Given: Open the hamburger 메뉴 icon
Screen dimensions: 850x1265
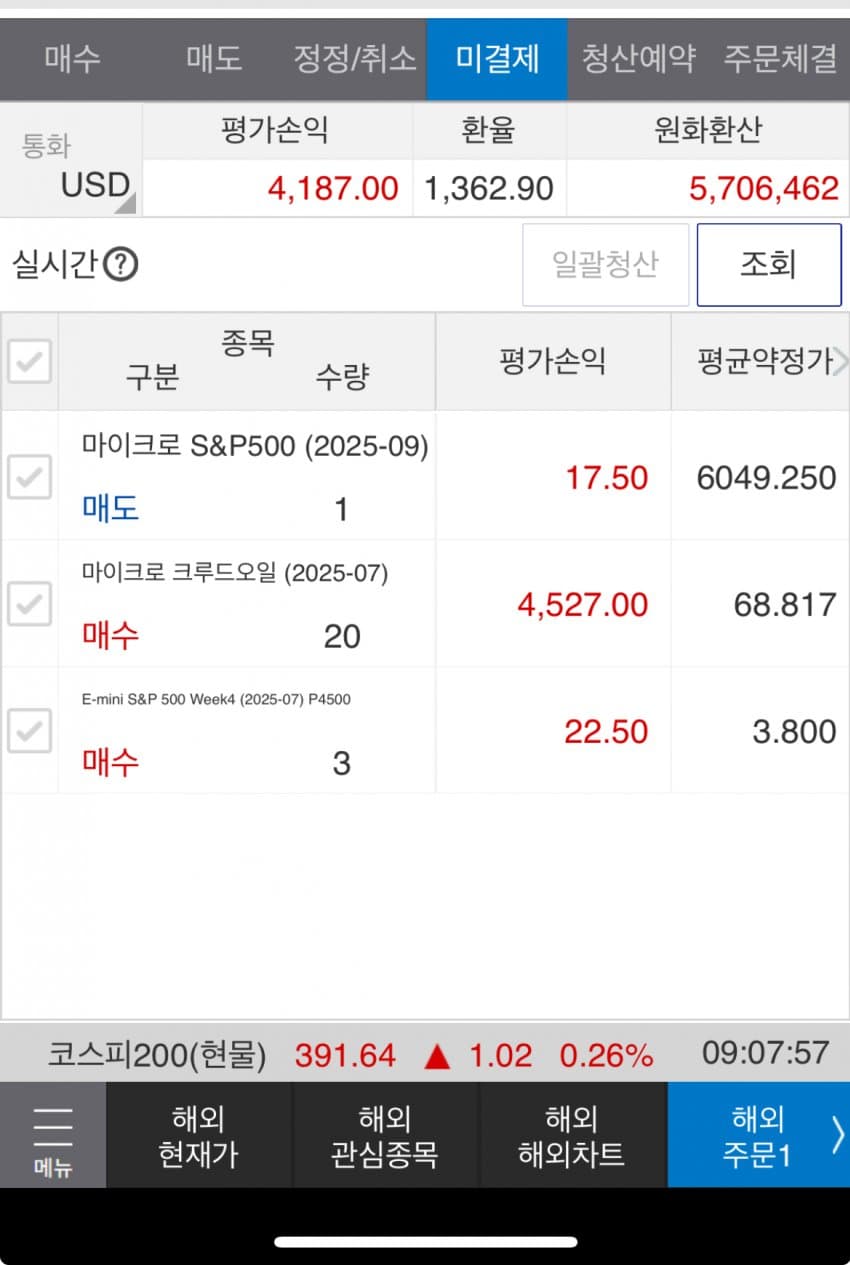Looking at the screenshot, I should tap(53, 1135).
